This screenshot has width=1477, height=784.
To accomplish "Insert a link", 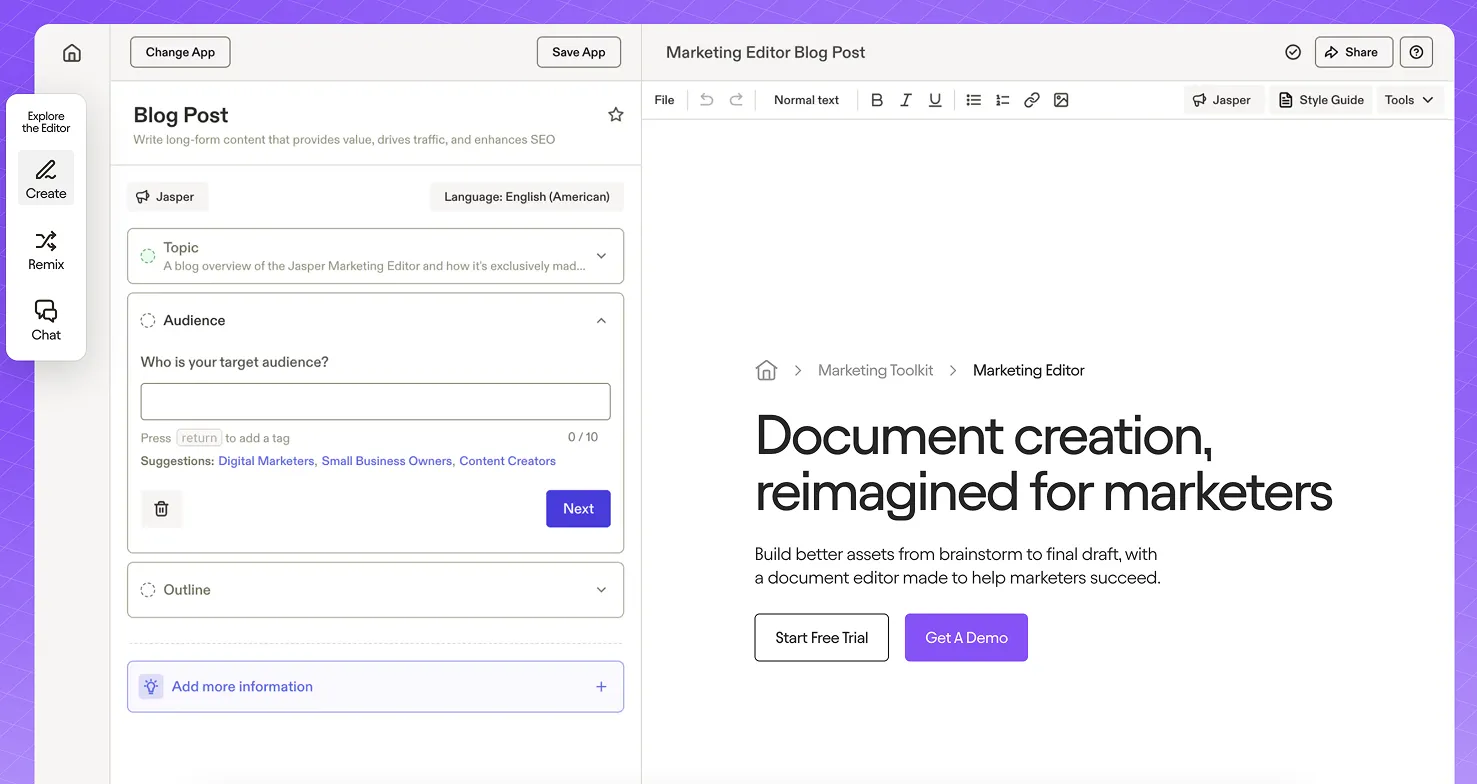I will click(1032, 100).
